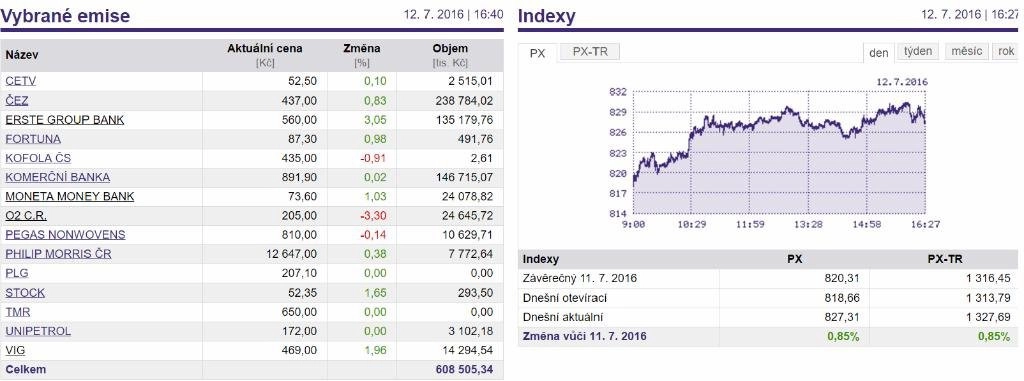Switch chart range to rok
The height and width of the screenshot is (381, 1024).
[1006, 52]
